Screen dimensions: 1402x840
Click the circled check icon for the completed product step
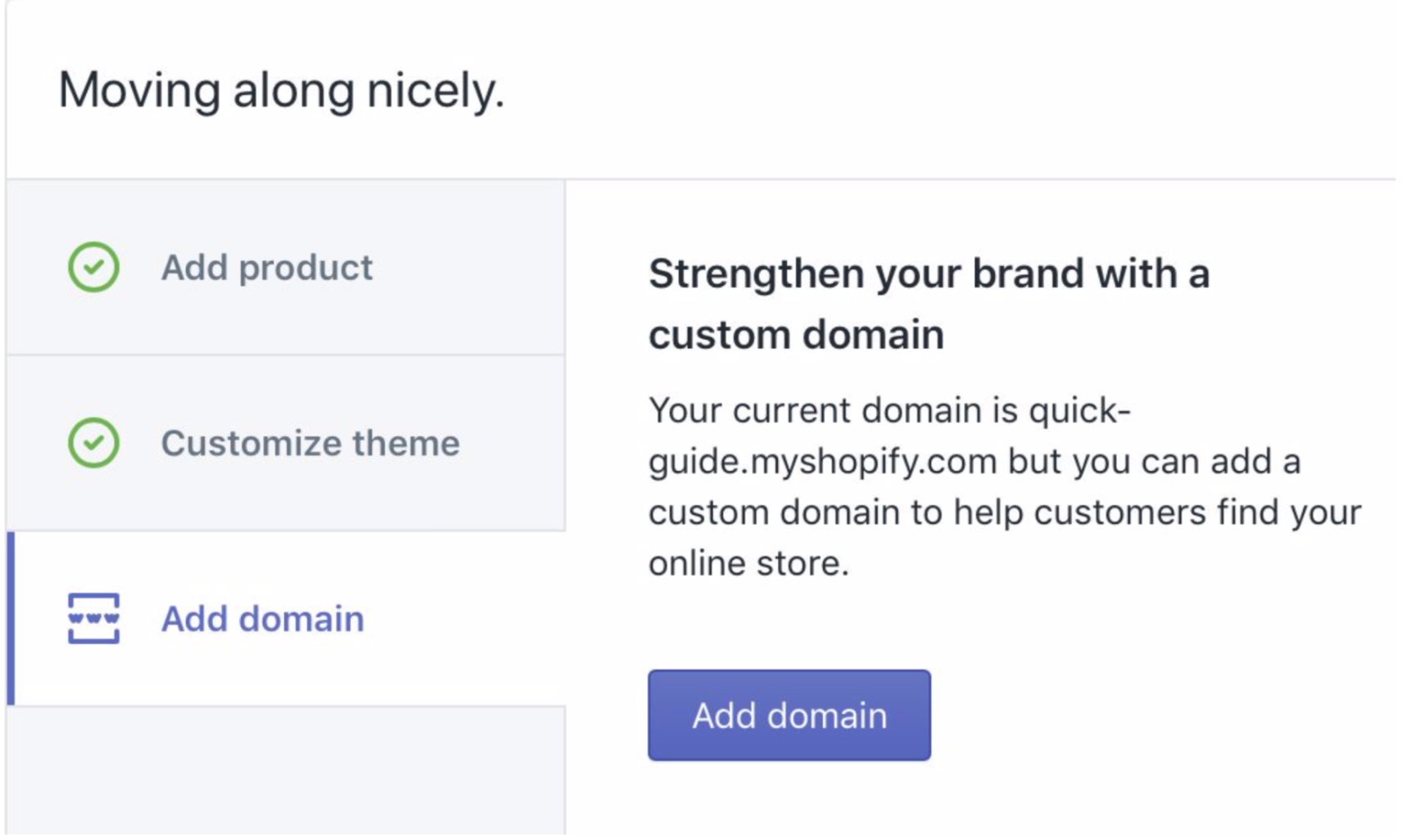(x=93, y=266)
